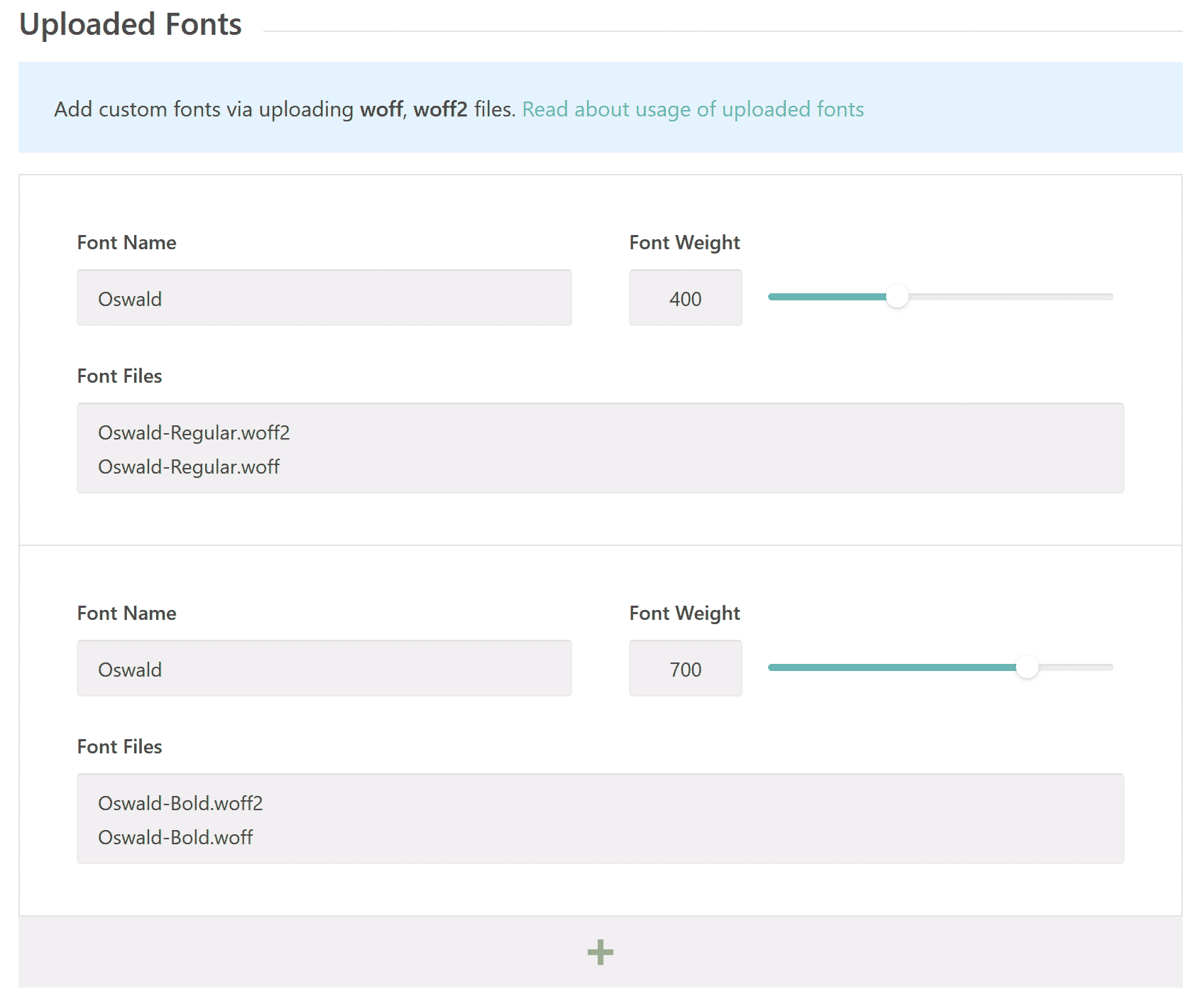Click the Uploaded Fonts heading
1204x1004 pixels.
(131, 24)
